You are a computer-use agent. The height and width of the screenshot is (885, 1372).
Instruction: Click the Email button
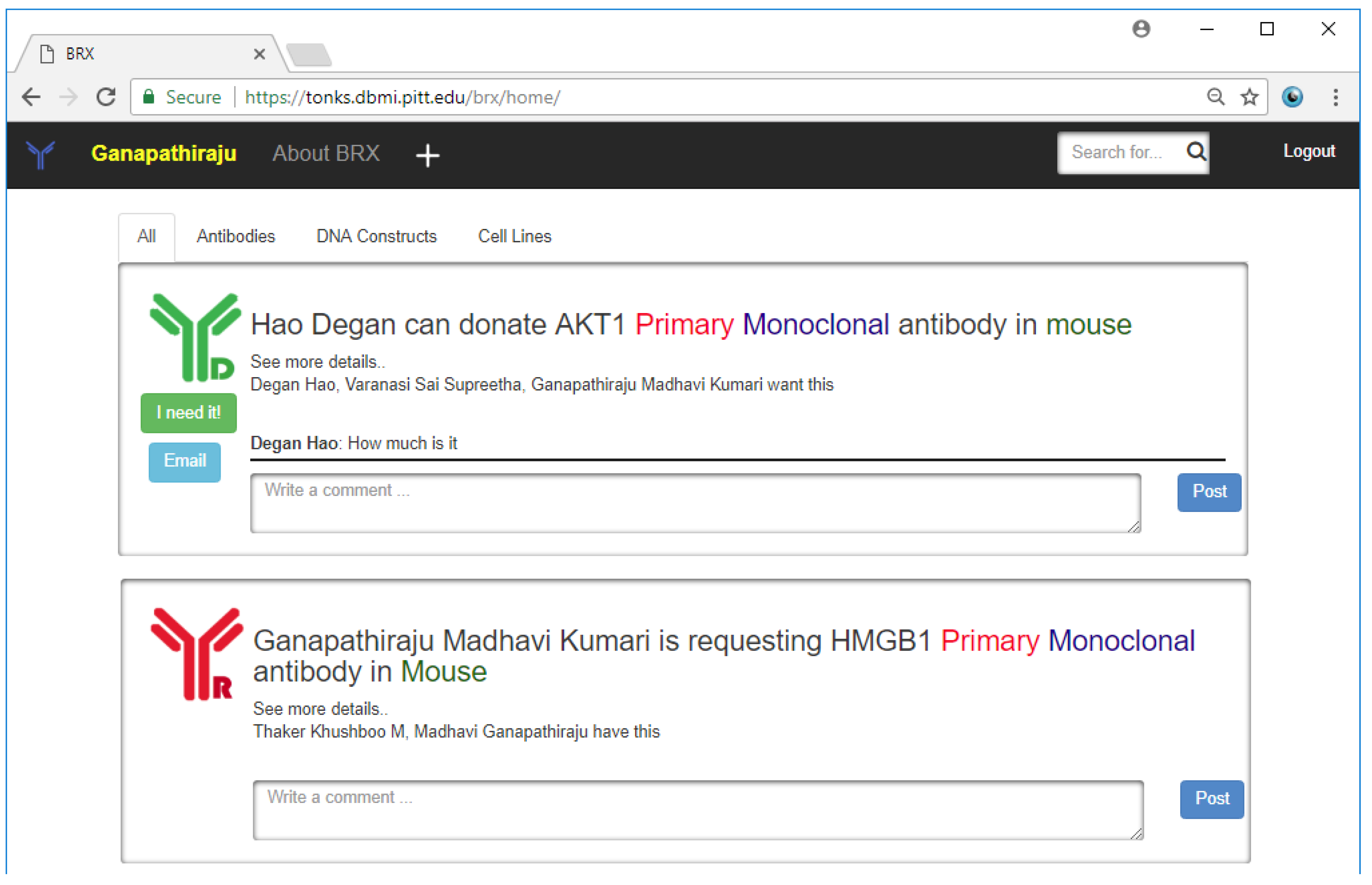point(184,461)
